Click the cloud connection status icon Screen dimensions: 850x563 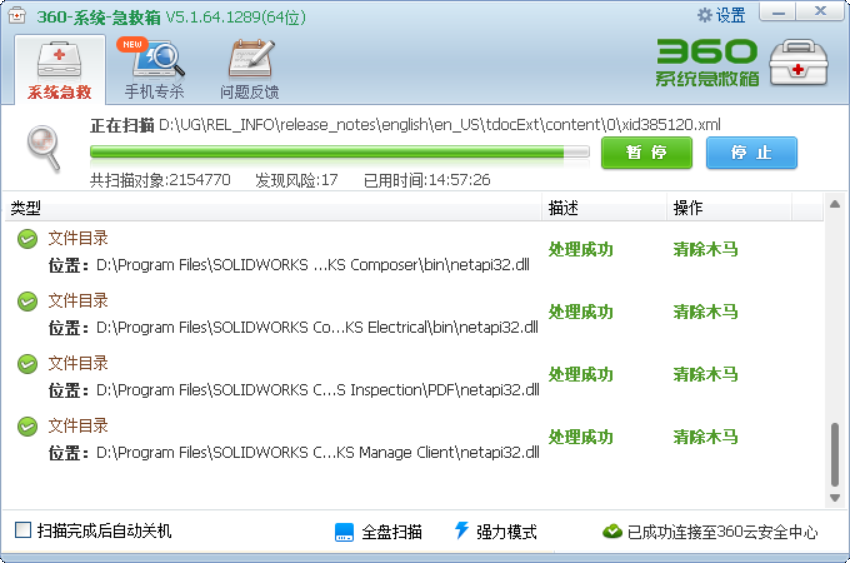pos(613,532)
